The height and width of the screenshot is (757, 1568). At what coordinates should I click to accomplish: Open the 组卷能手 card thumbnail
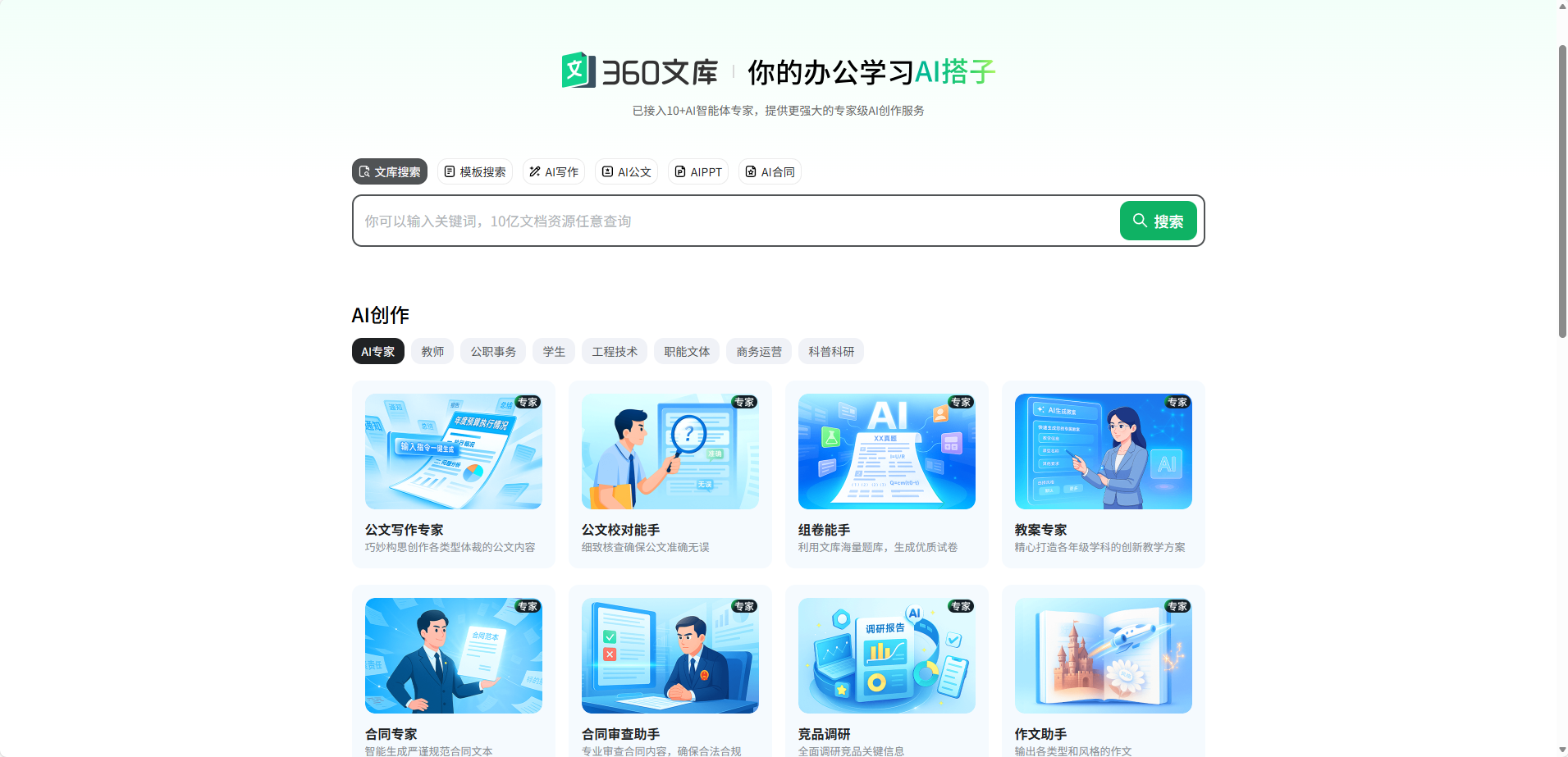(887, 451)
